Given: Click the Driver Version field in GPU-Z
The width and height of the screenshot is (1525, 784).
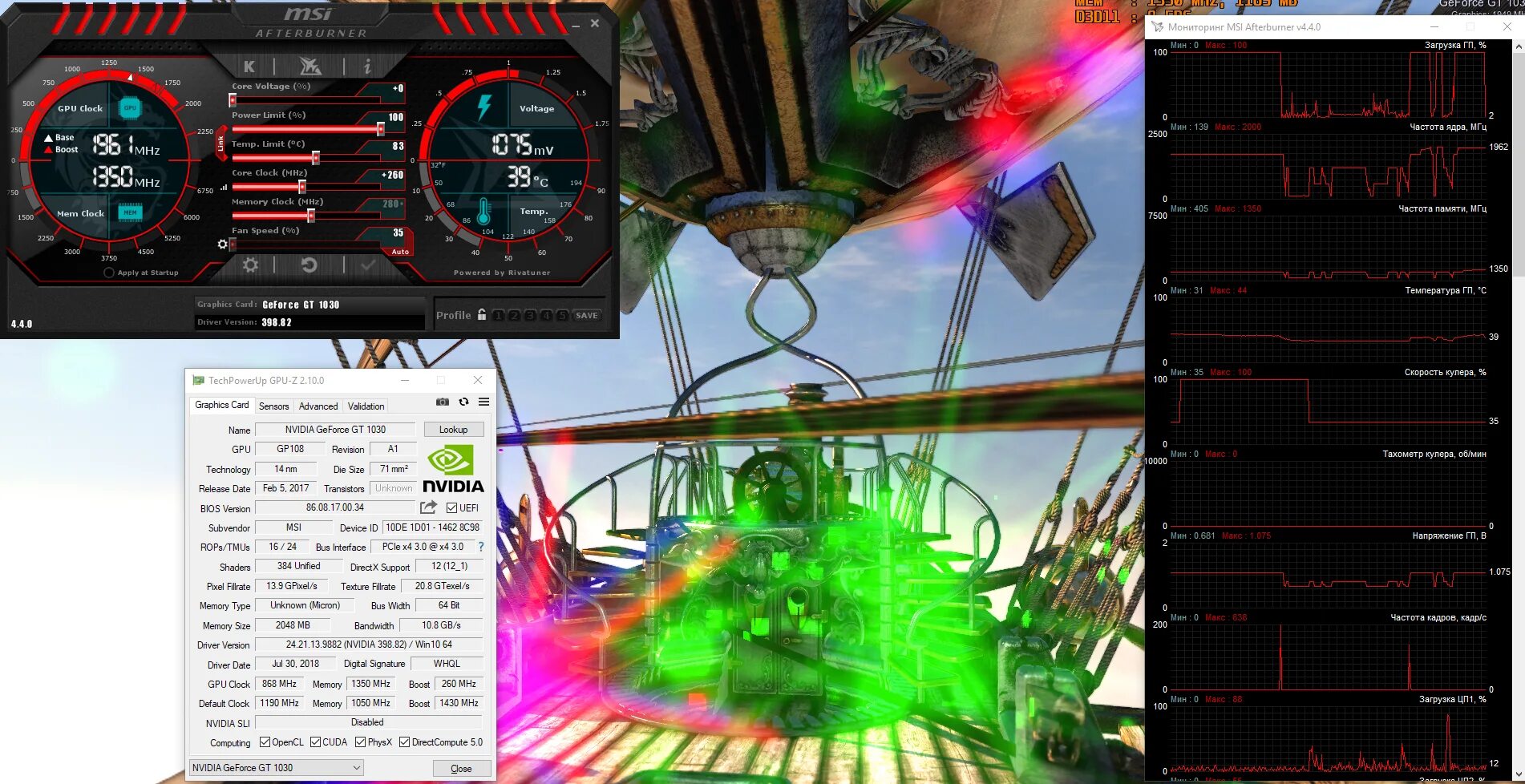Looking at the screenshot, I should [369, 645].
